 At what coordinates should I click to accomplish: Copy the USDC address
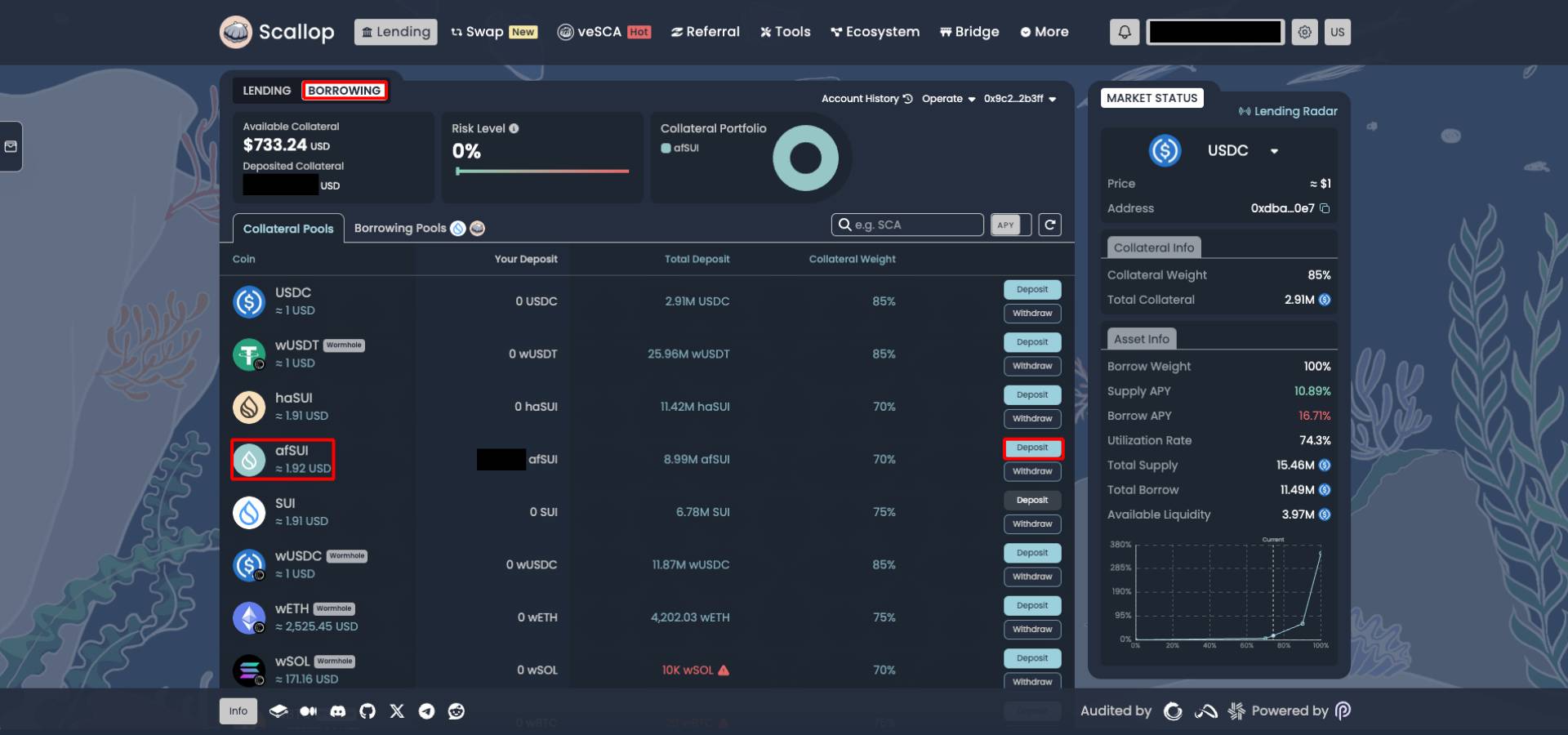click(1325, 208)
